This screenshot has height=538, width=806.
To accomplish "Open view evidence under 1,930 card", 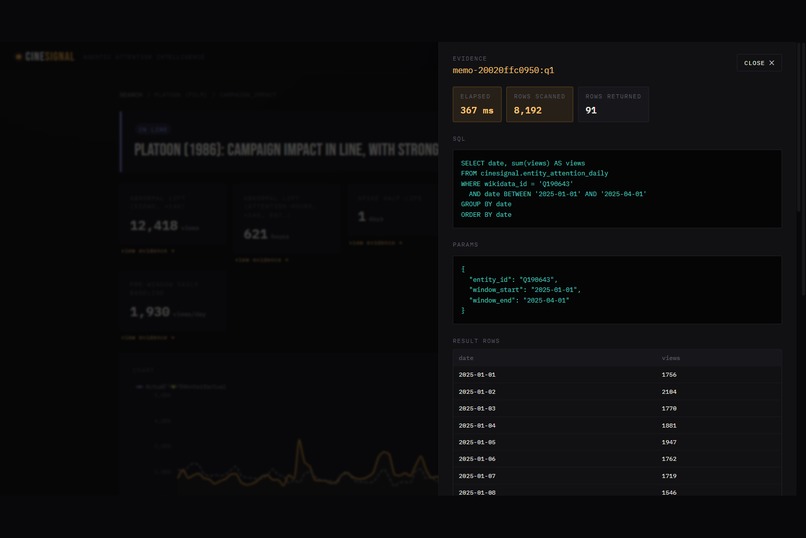I will pyautogui.click(x=148, y=338).
